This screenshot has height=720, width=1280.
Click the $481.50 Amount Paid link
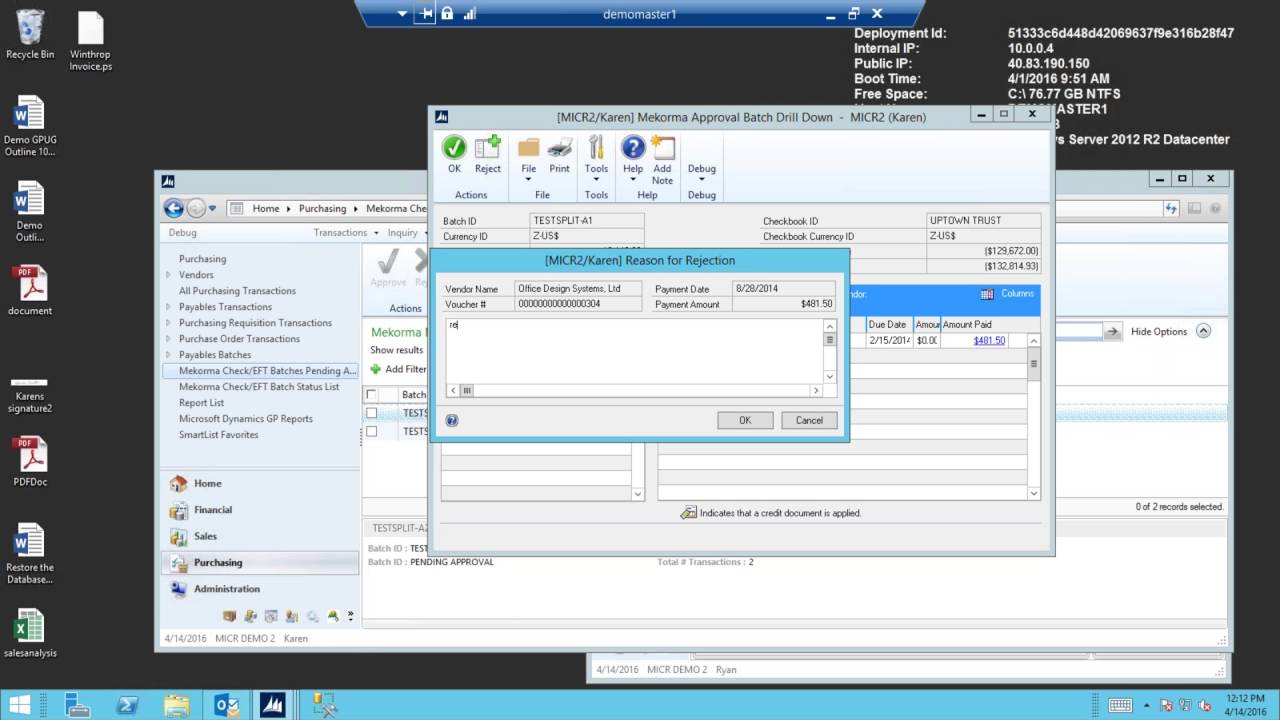[x=989, y=341]
